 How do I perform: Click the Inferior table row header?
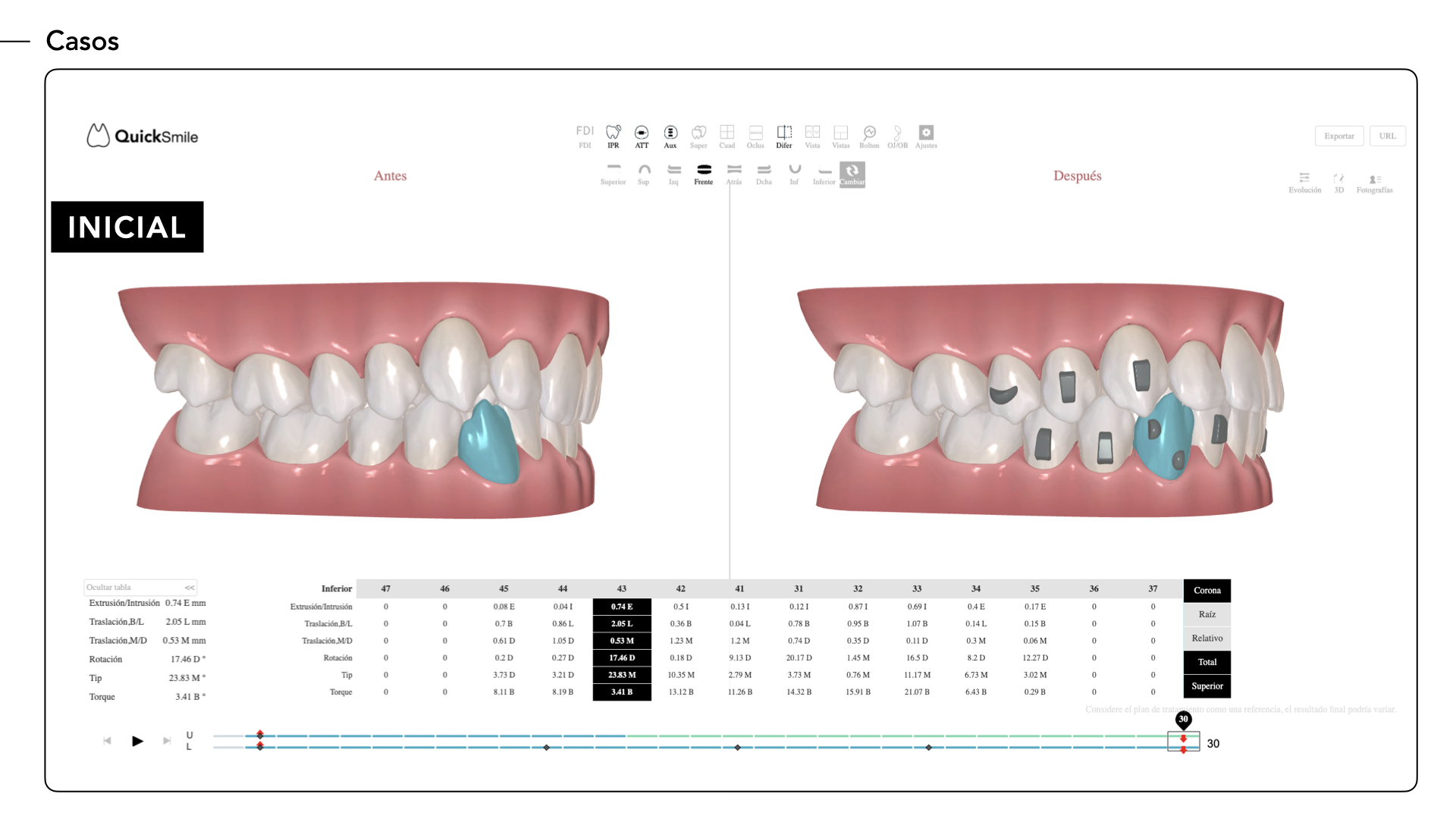[337, 588]
